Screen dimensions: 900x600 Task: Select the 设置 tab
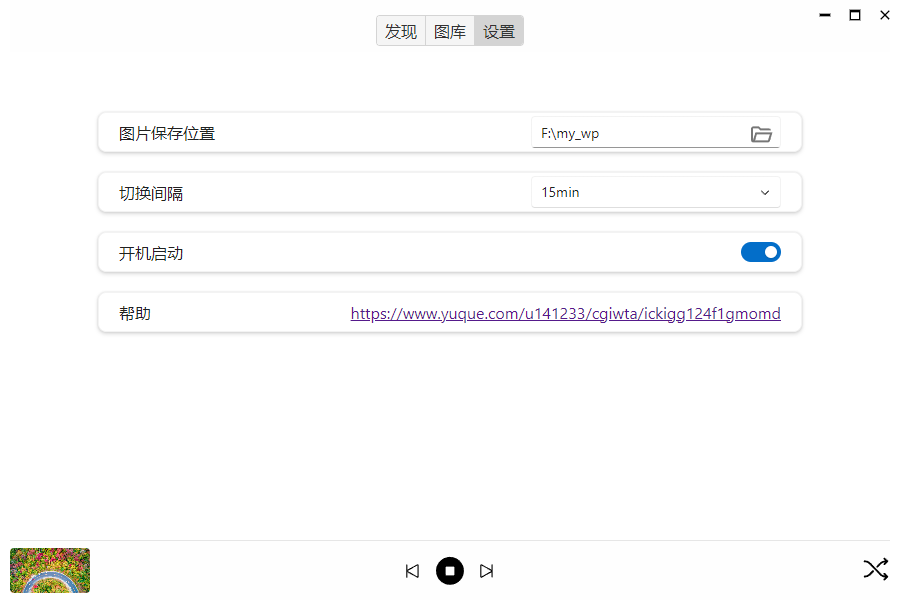tap(499, 31)
